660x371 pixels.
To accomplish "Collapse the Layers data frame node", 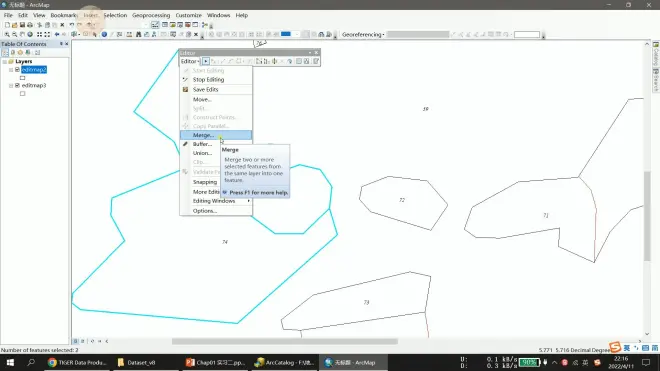I will 5,61.
